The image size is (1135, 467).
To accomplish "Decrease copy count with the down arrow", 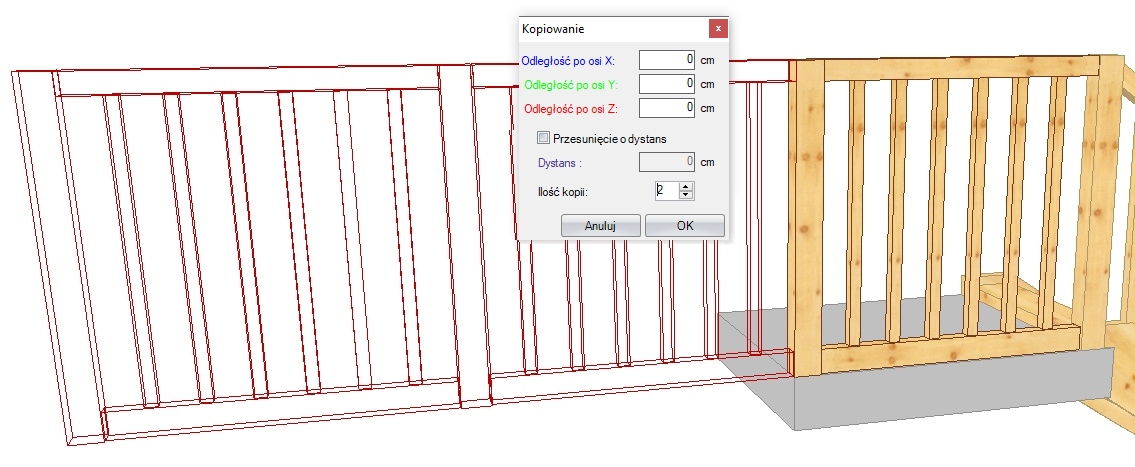I will pos(685,195).
